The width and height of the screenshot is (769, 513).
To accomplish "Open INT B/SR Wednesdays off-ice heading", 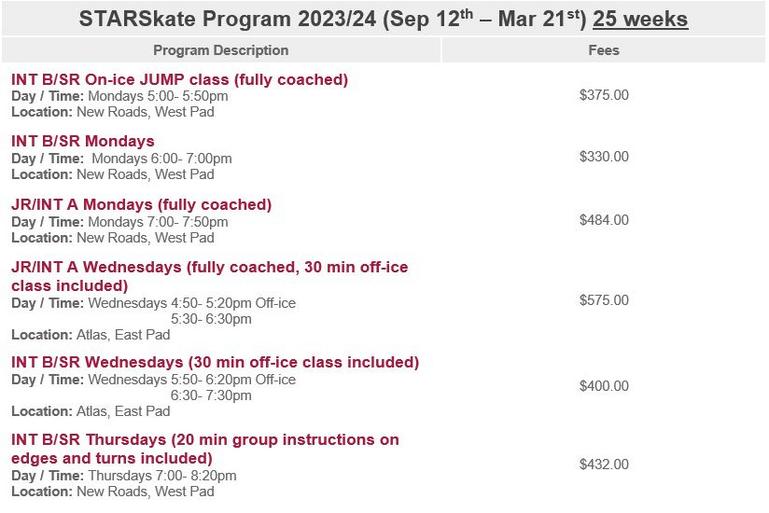I will pos(215,362).
